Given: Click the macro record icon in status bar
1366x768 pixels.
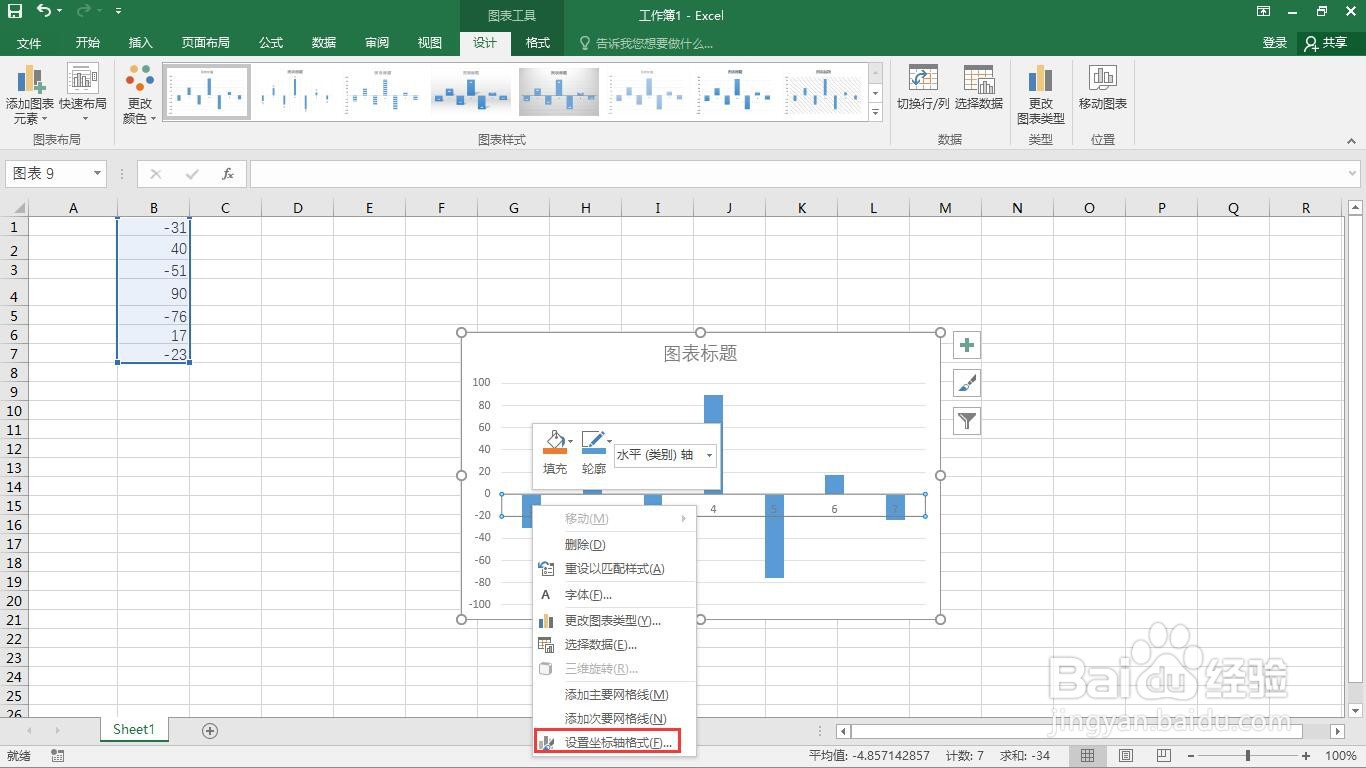Looking at the screenshot, I should coord(58,756).
